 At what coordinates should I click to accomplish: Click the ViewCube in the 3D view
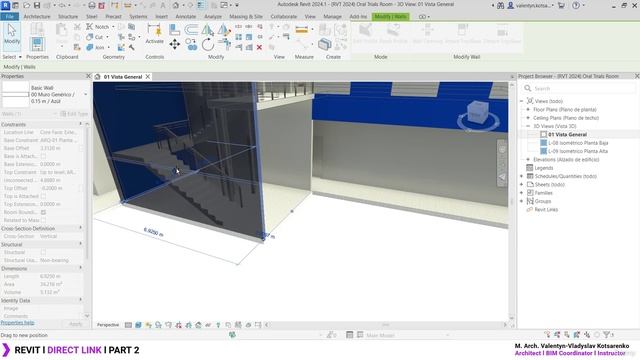coord(478,112)
